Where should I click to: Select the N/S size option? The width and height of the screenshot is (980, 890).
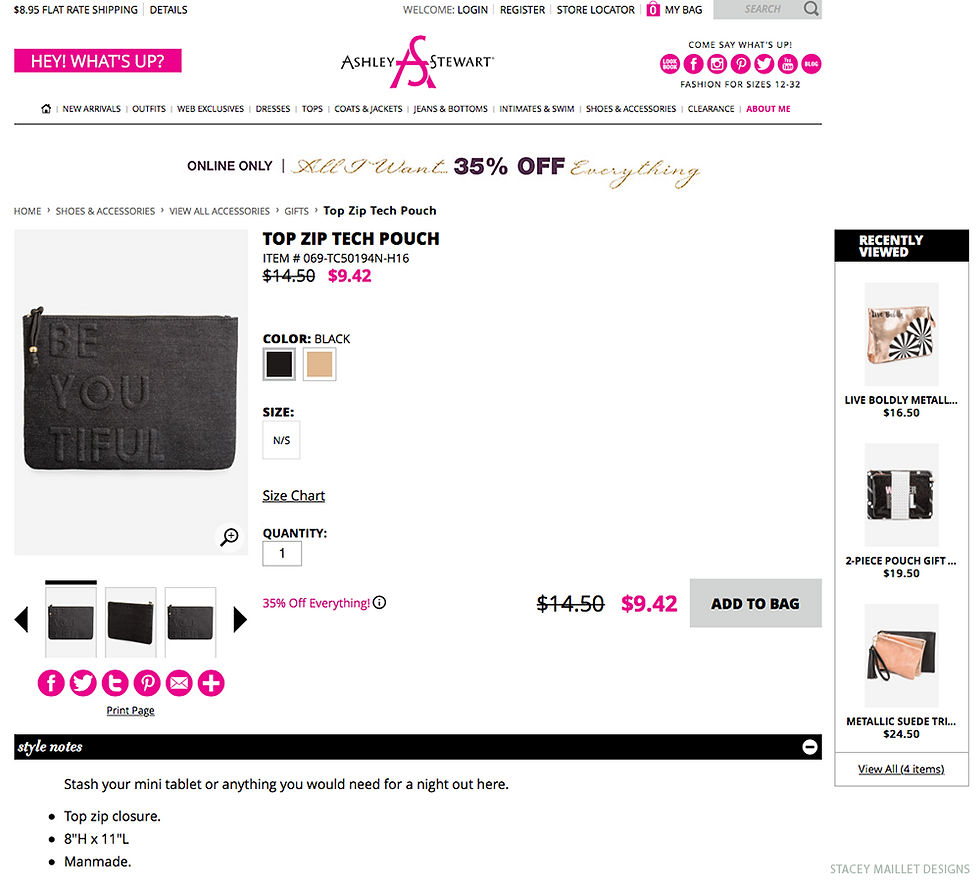pos(281,440)
